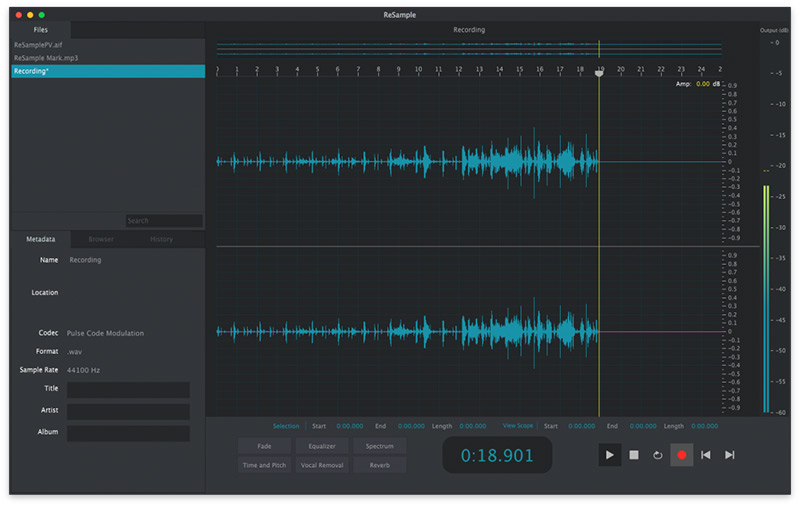Select the Files tab
This screenshot has height=506, width=800.
pyautogui.click(x=40, y=31)
